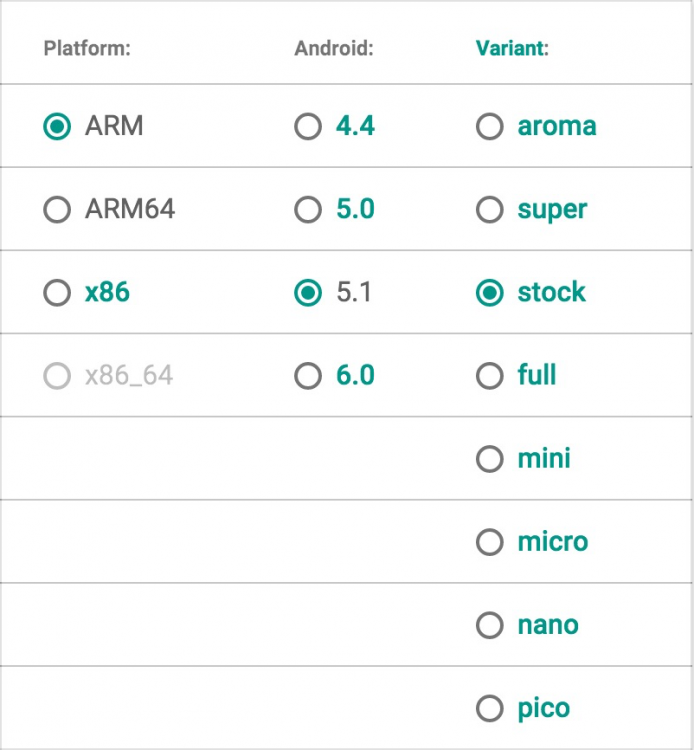Switch to Android version 6.0

[308, 376]
